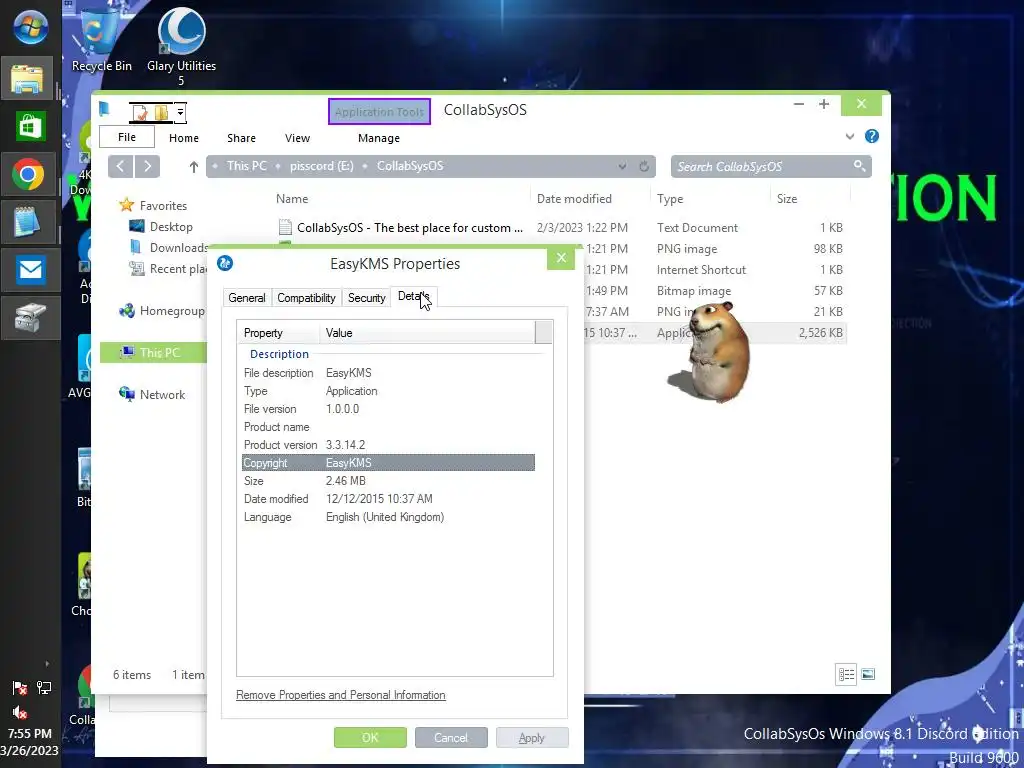
Task: Switch to the Home ribbon tab
Action: (184, 138)
